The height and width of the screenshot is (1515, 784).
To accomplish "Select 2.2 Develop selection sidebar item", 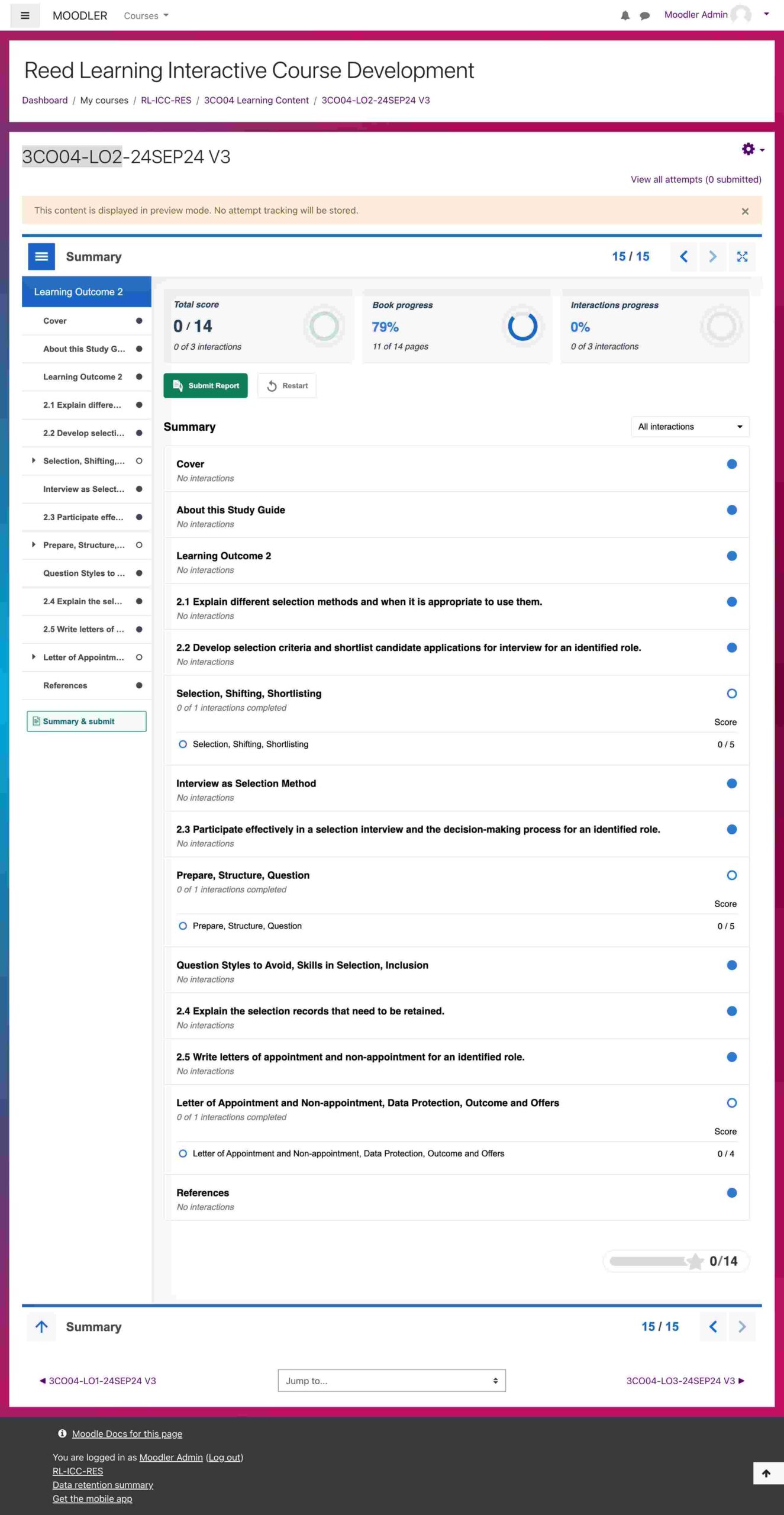I will point(86,433).
